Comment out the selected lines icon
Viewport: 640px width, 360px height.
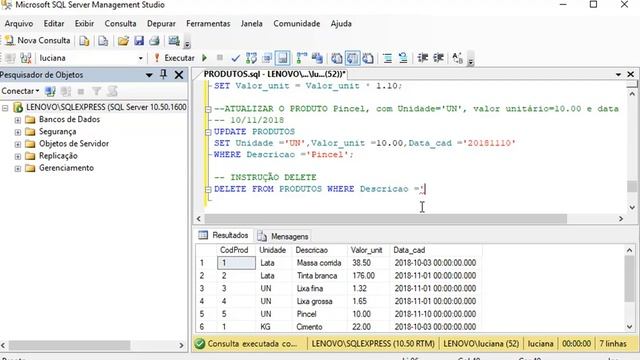387,58
